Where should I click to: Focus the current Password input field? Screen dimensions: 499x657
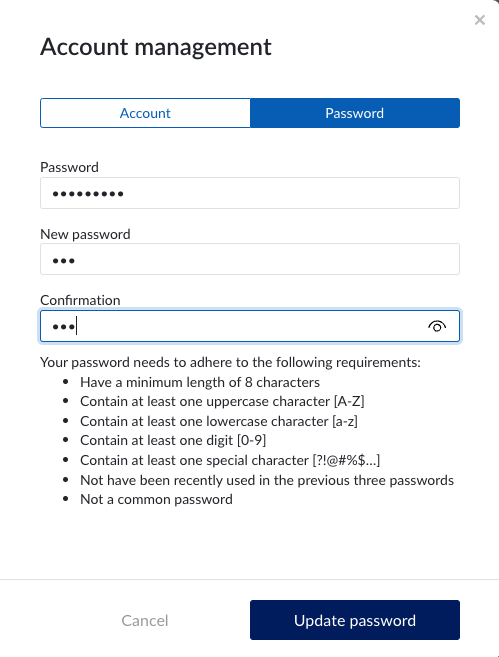pyautogui.click(x=250, y=193)
